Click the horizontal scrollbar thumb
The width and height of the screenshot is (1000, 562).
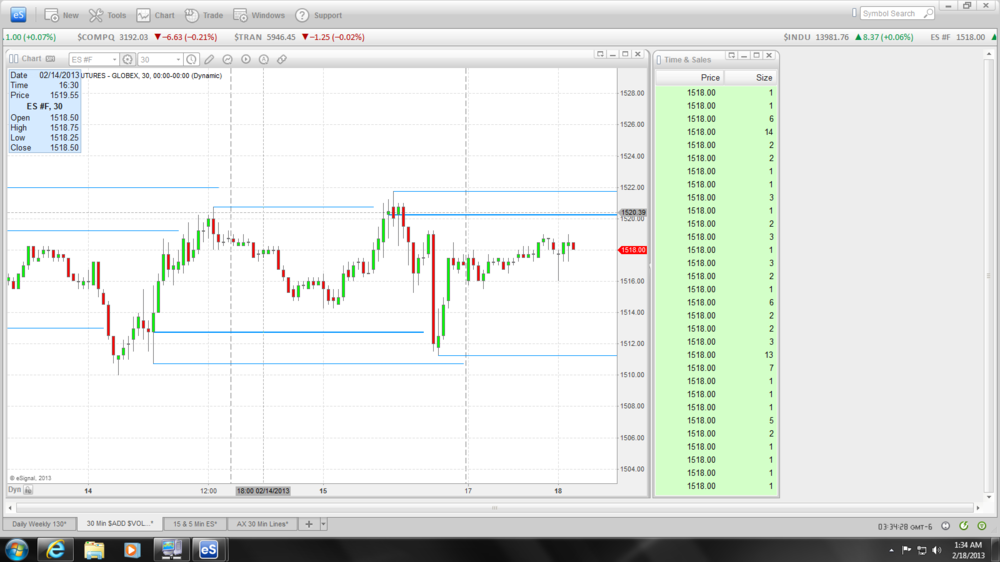pyautogui.click(x=494, y=508)
